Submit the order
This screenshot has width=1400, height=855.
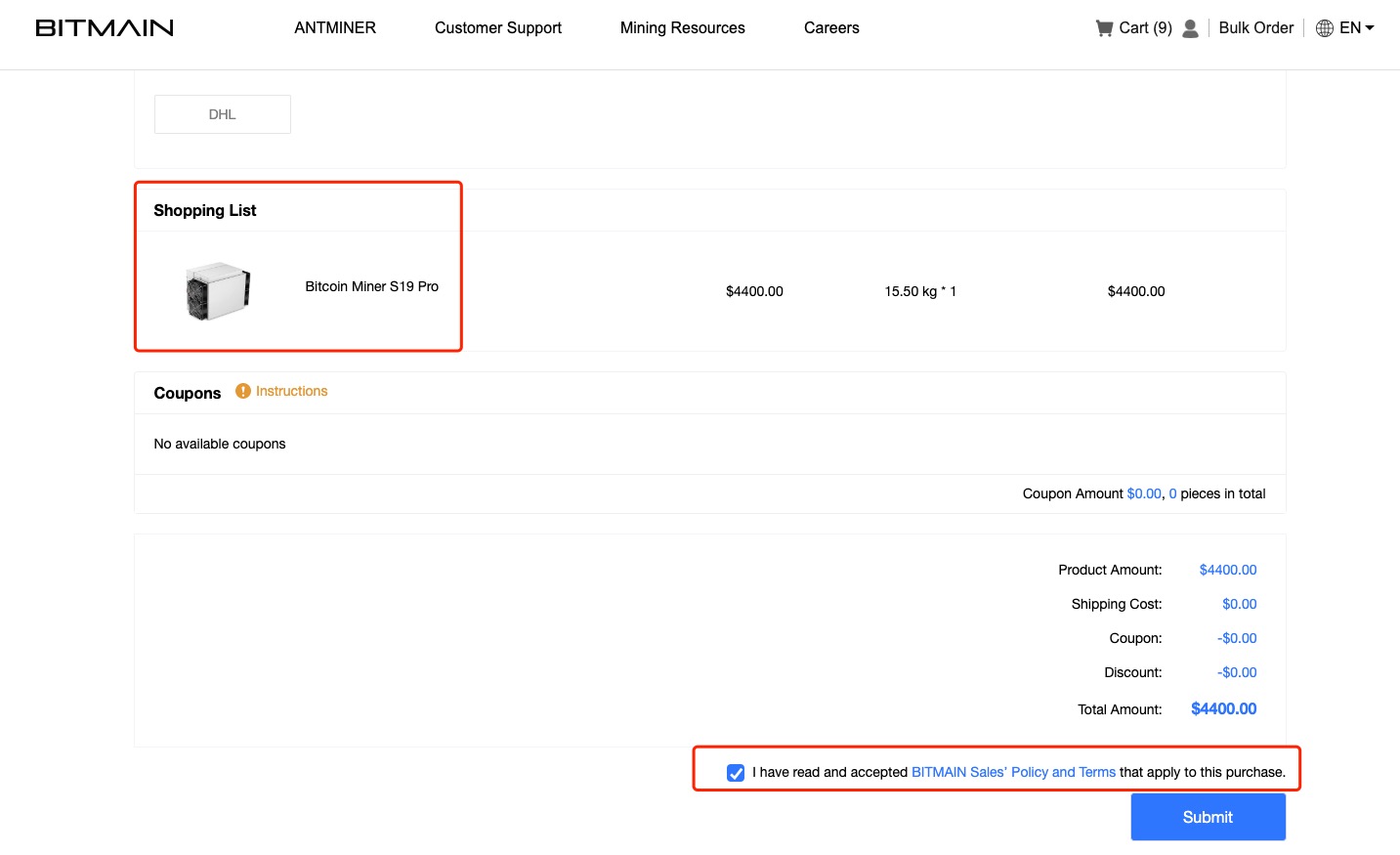pos(1208,817)
